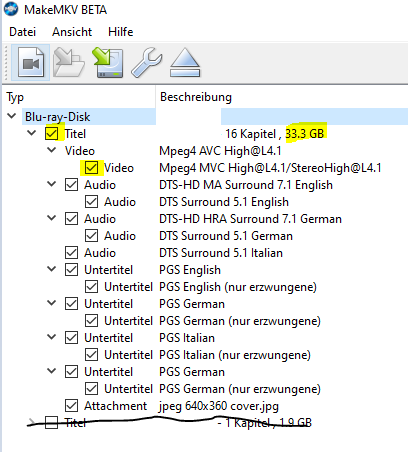Click the Open video files toolbar icon
This screenshot has width=408, height=452.
[31, 62]
